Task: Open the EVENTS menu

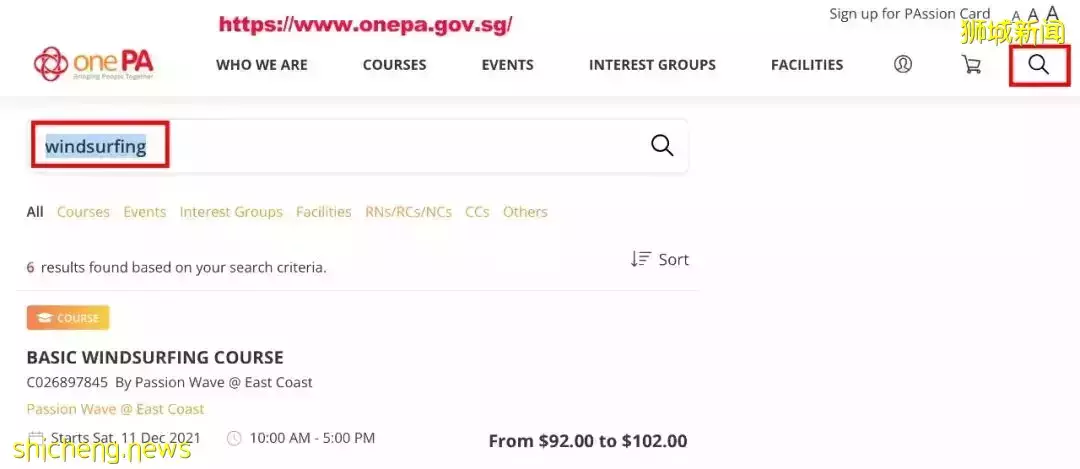Action: pos(508,65)
